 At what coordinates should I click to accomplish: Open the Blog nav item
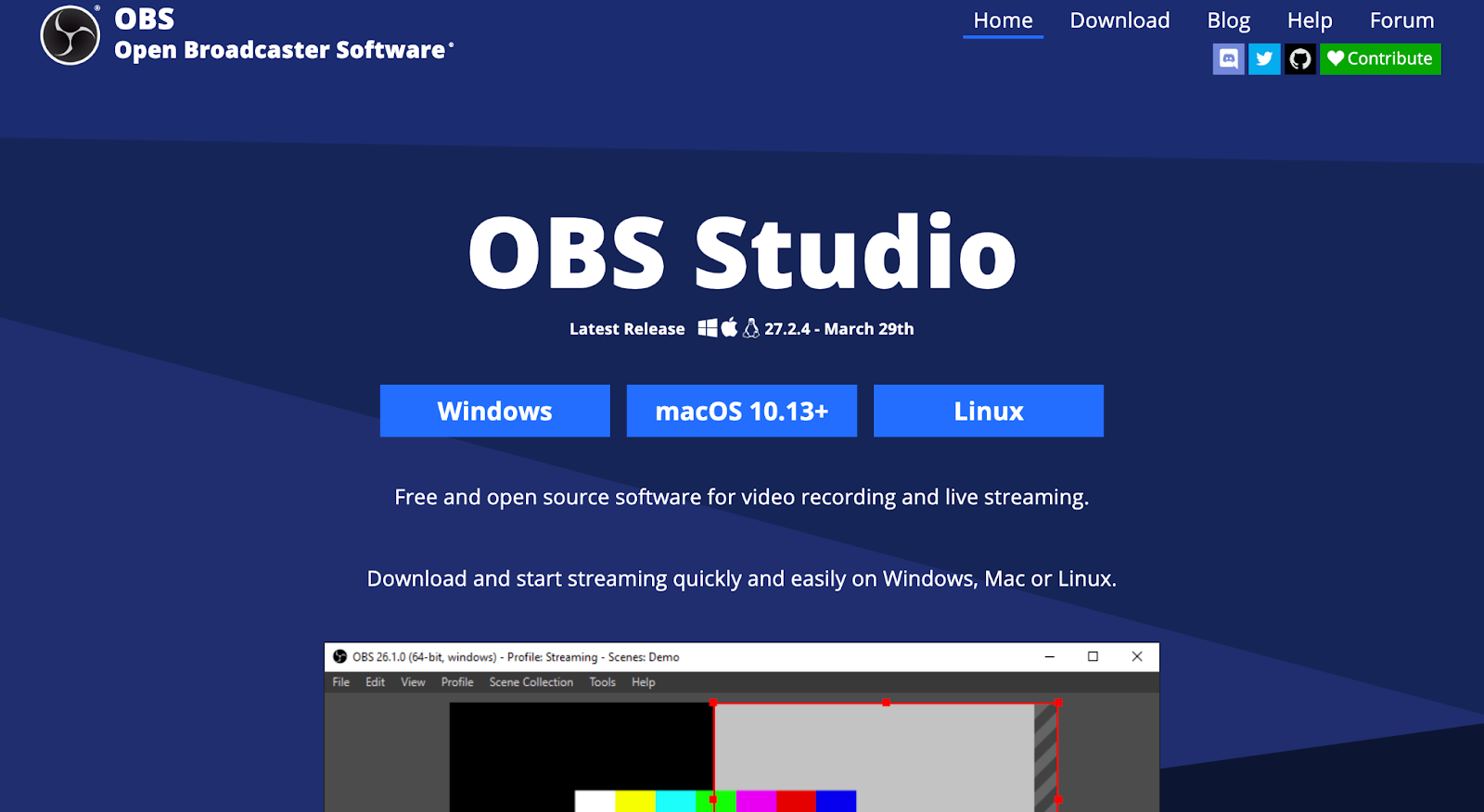point(1228,20)
